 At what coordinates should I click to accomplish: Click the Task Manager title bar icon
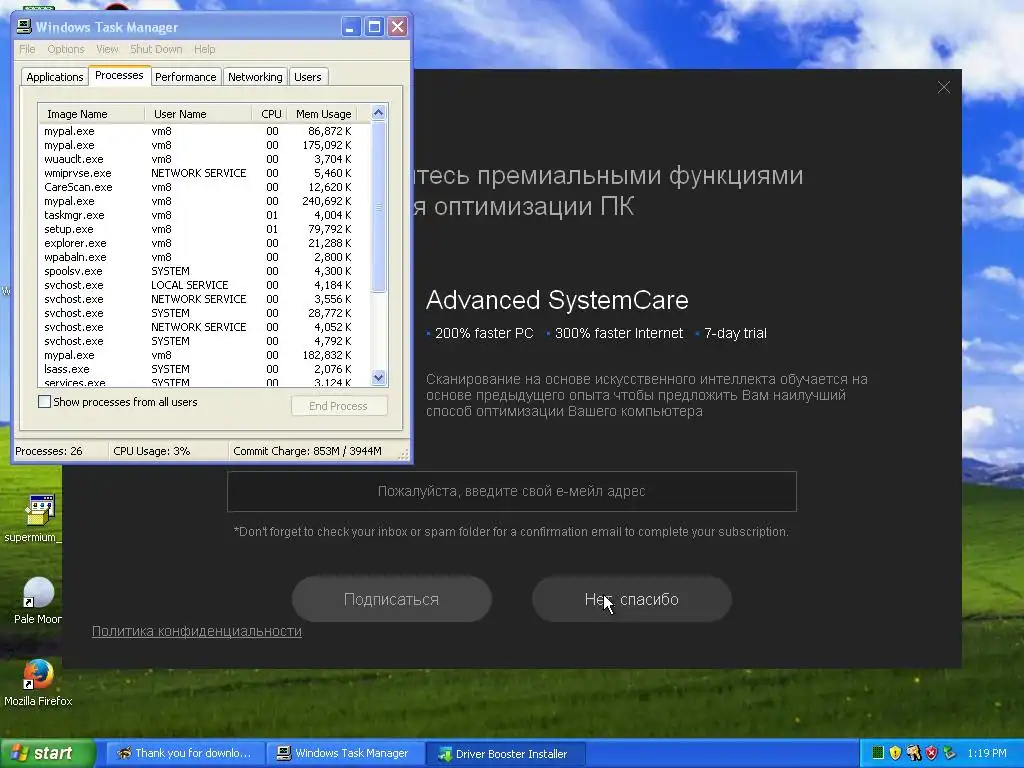24,27
